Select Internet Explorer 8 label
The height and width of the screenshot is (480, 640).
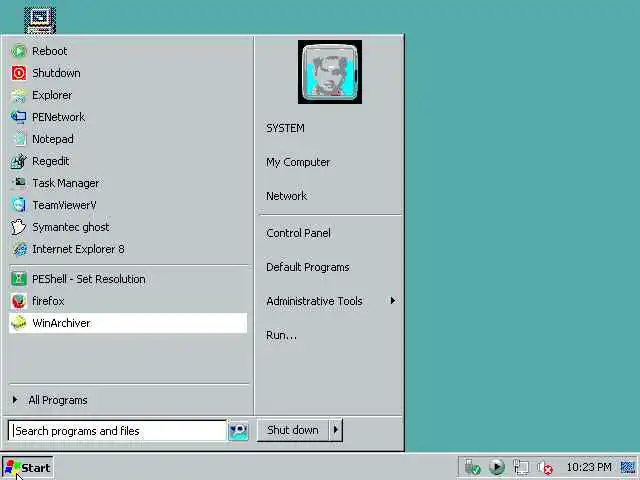[78, 249]
